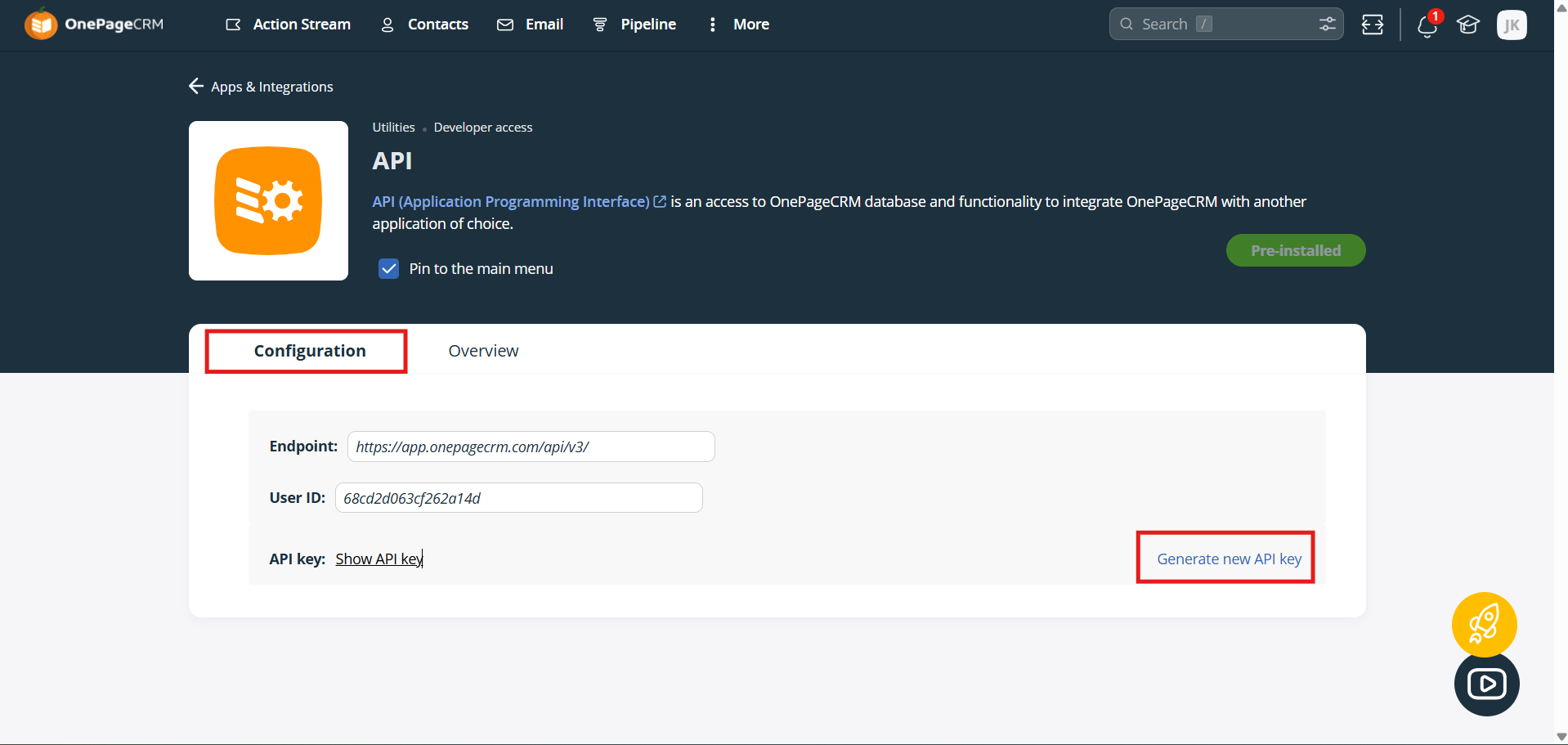
Task: Switch to the Configuration tab
Action: [x=310, y=351]
